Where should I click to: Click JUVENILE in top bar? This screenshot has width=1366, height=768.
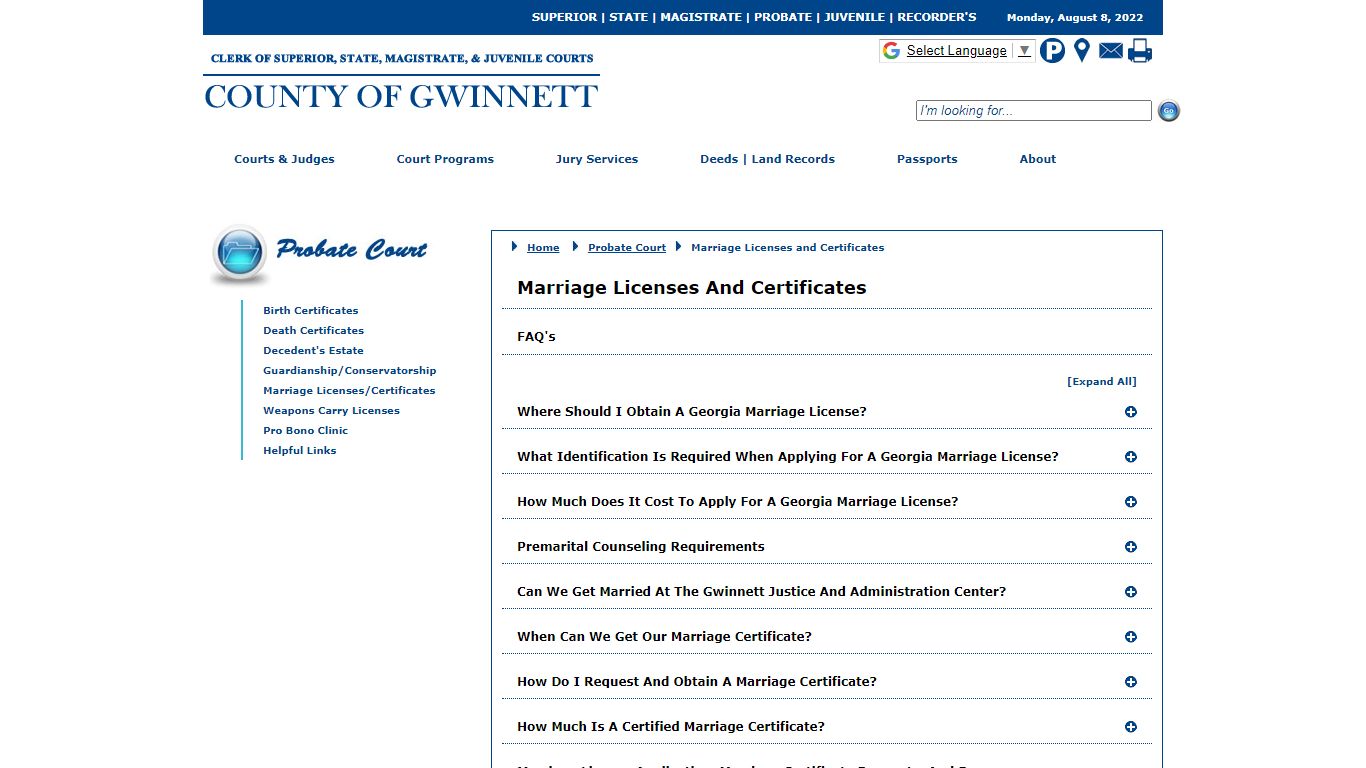click(854, 17)
